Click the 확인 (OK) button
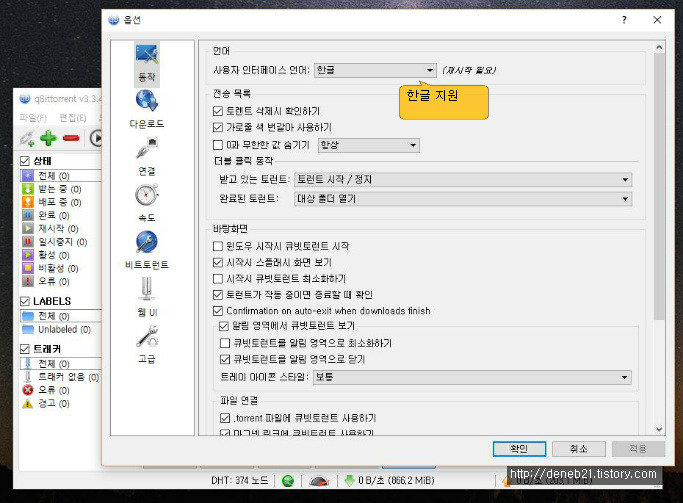Image resolution: width=683 pixels, height=503 pixels. [519, 449]
